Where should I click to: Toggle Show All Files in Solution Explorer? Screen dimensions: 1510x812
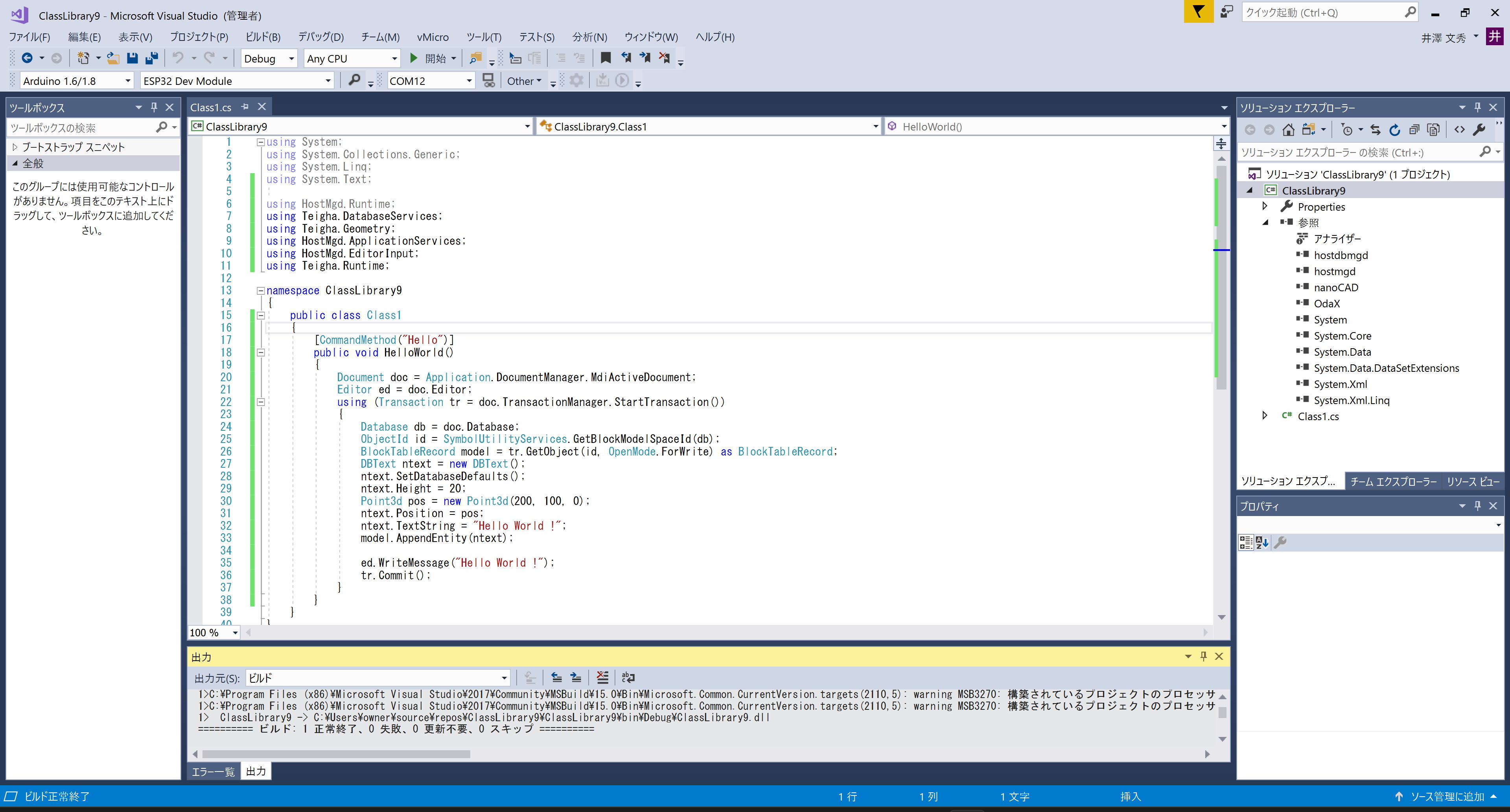click(1434, 130)
